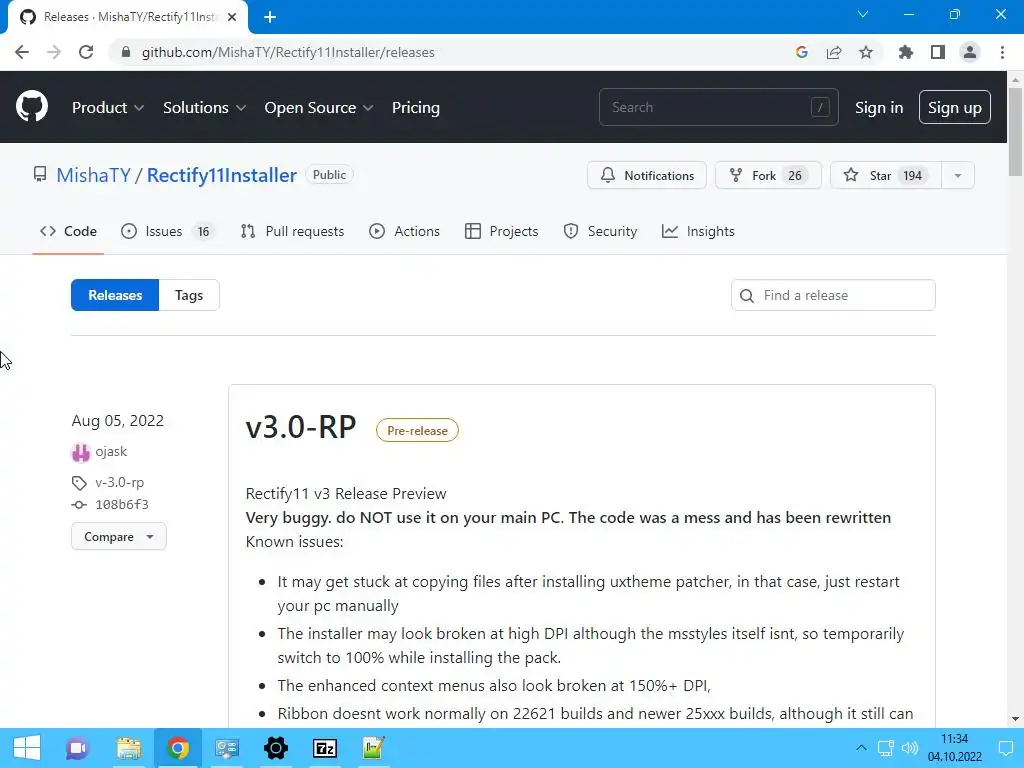
Task: Open the Security tab
Action: tap(600, 231)
